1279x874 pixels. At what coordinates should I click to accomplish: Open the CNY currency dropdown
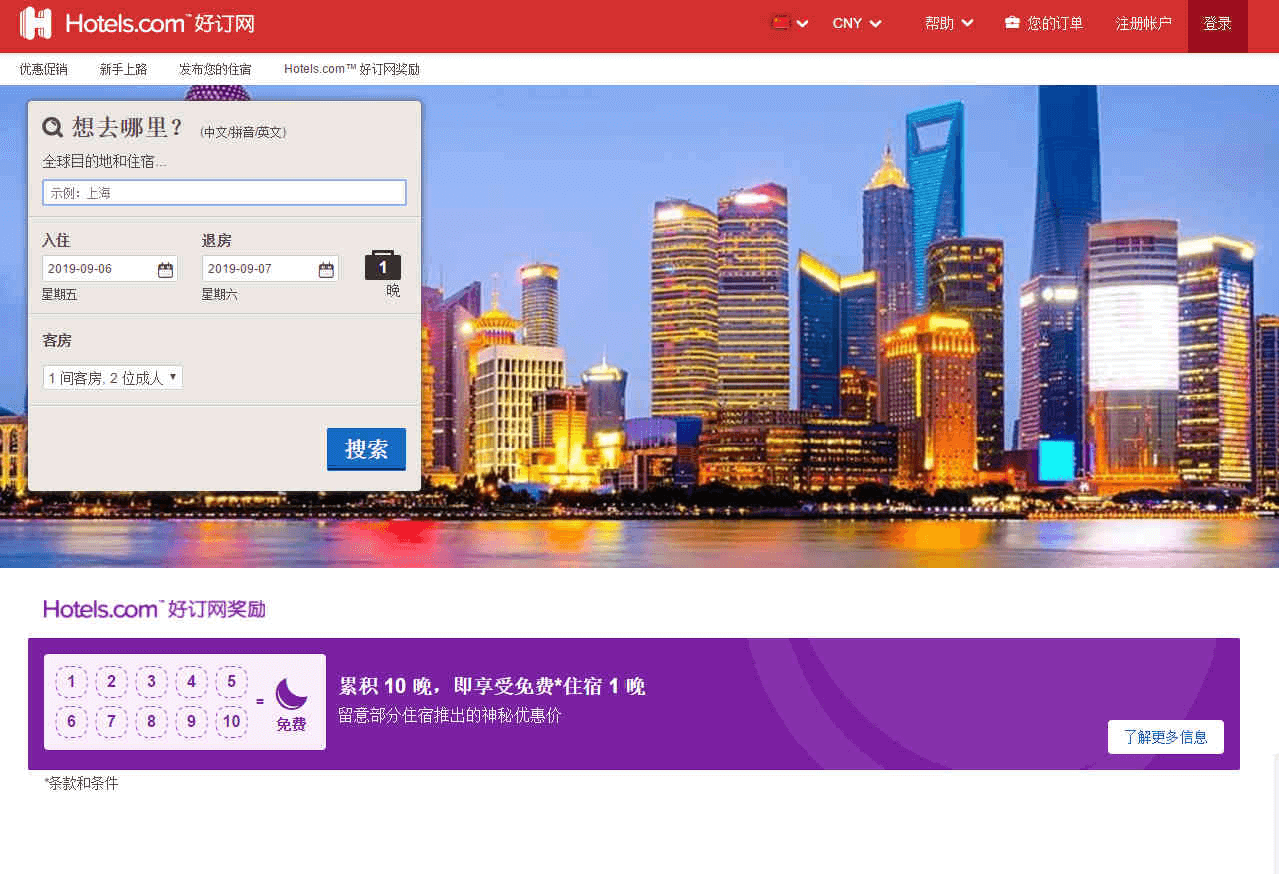[x=857, y=23]
